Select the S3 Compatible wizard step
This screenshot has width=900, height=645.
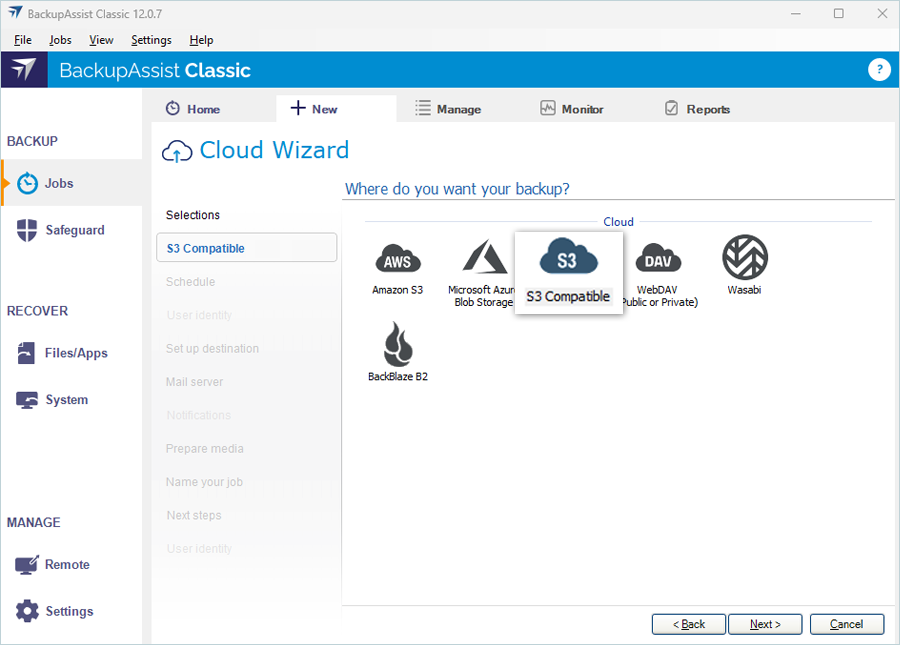[247, 248]
